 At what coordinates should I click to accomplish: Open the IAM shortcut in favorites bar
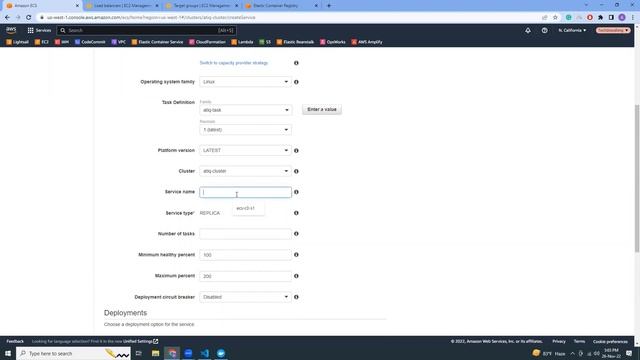pos(62,42)
